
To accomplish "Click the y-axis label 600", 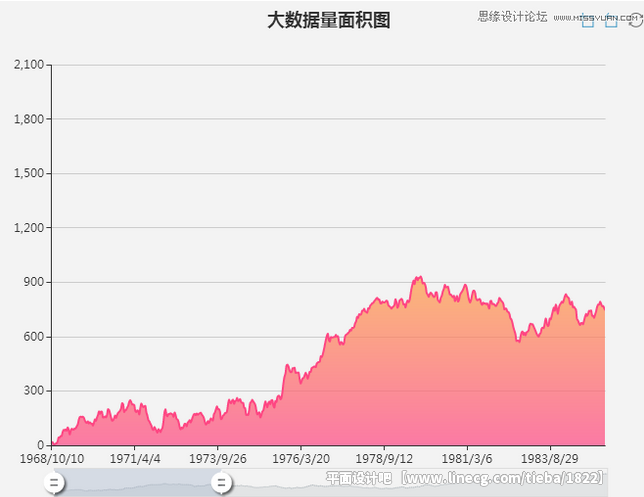I will point(34,336).
